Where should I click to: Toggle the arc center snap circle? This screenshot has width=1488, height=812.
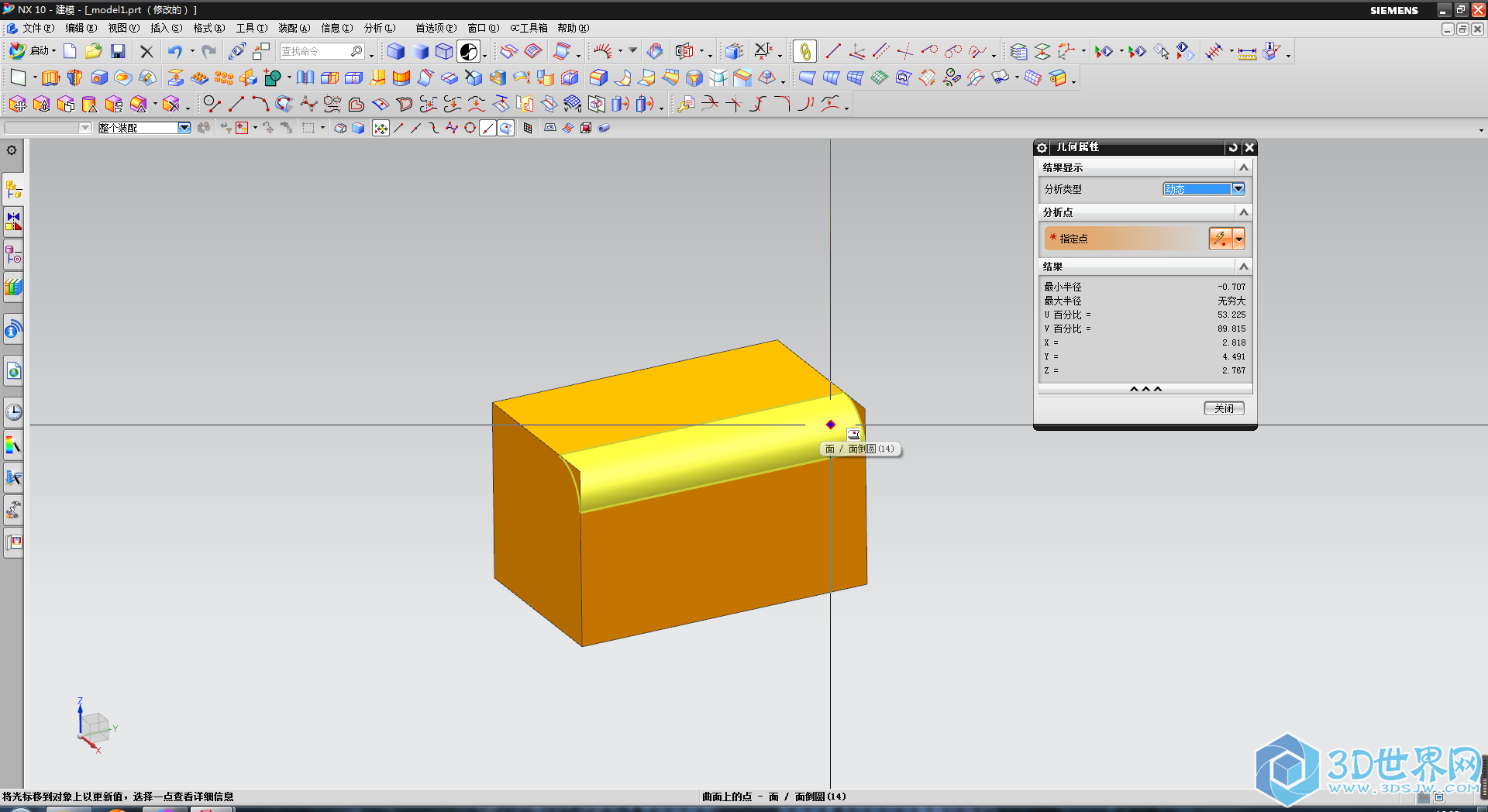(470, 129)
